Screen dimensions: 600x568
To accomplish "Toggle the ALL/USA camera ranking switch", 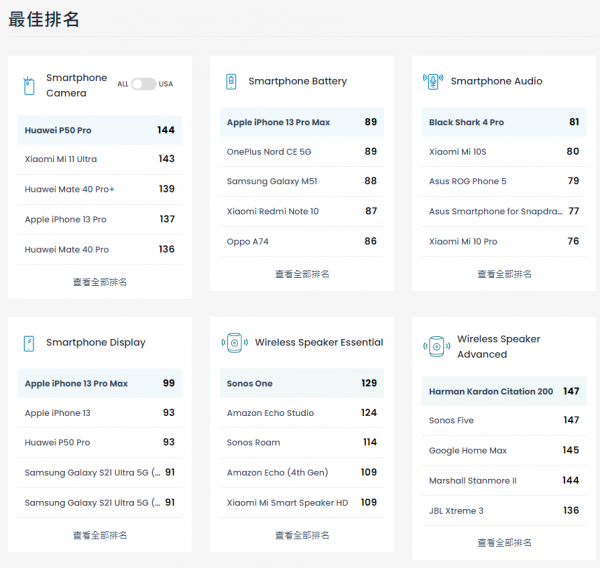I will (144, 84).
